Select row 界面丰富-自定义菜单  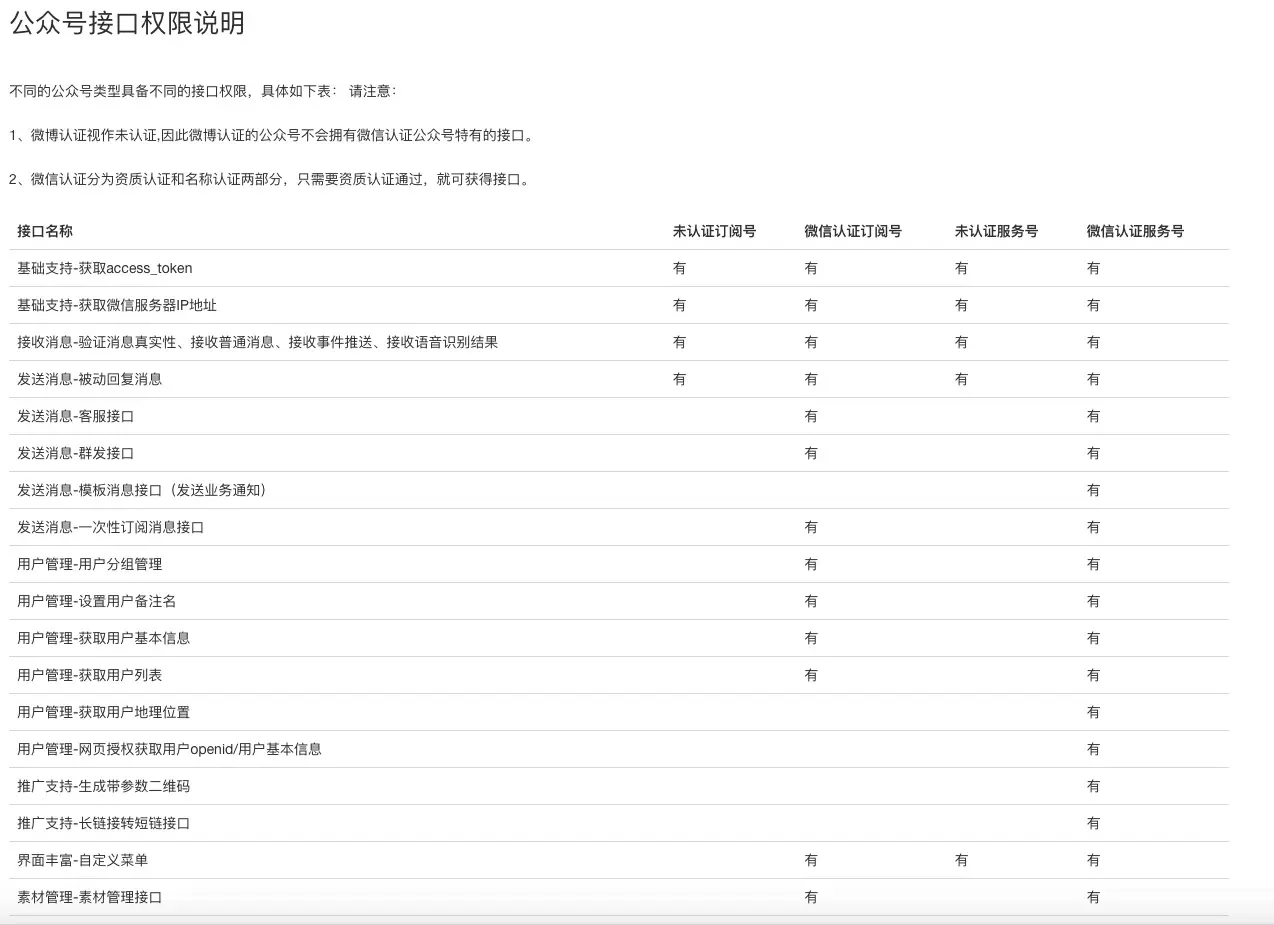tap(619, 860)
